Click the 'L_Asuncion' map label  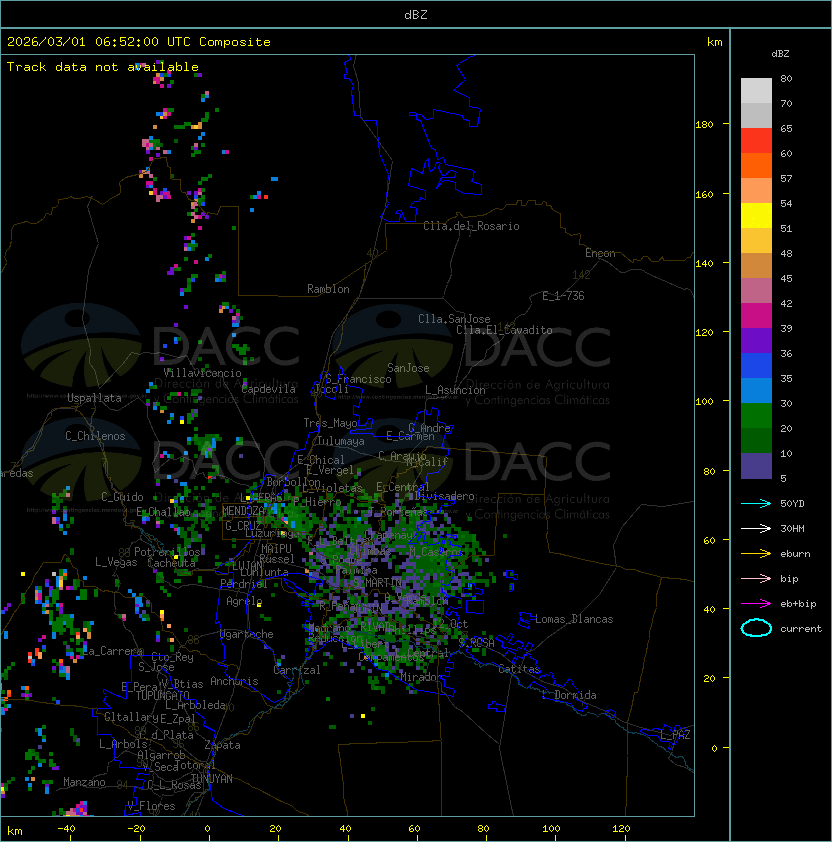[x=455, y=390]
